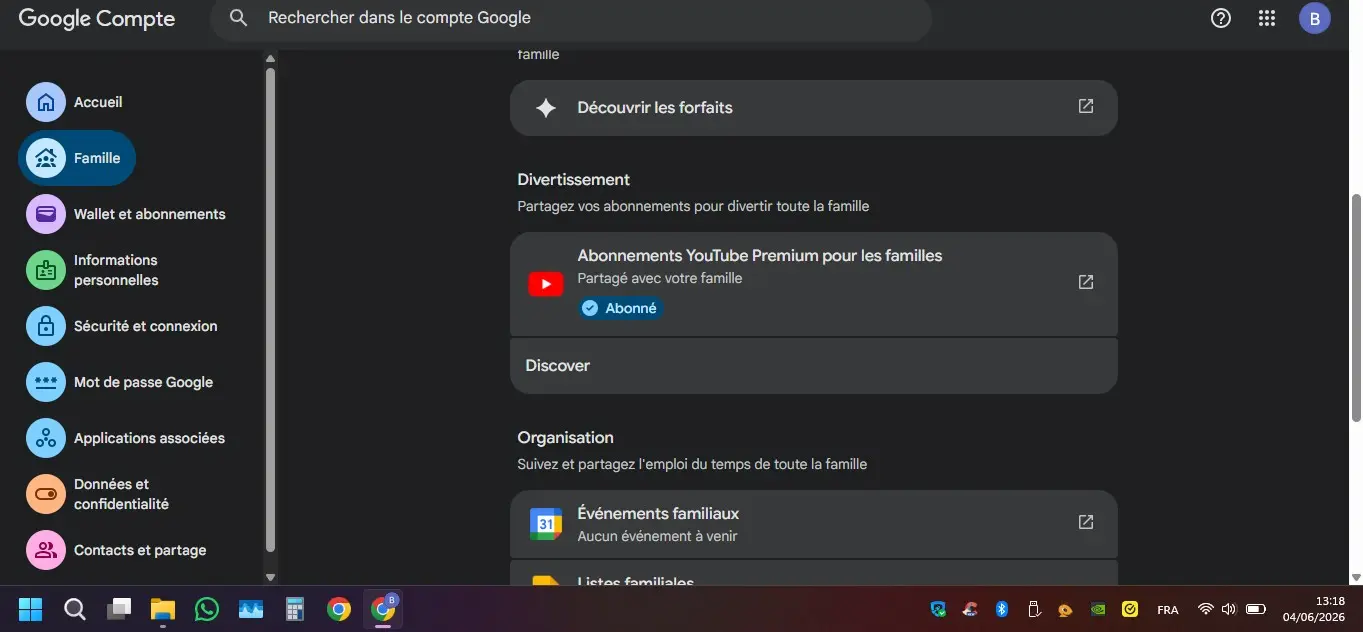
Task: Open Événements familiaux card
Action: (813, 524)
